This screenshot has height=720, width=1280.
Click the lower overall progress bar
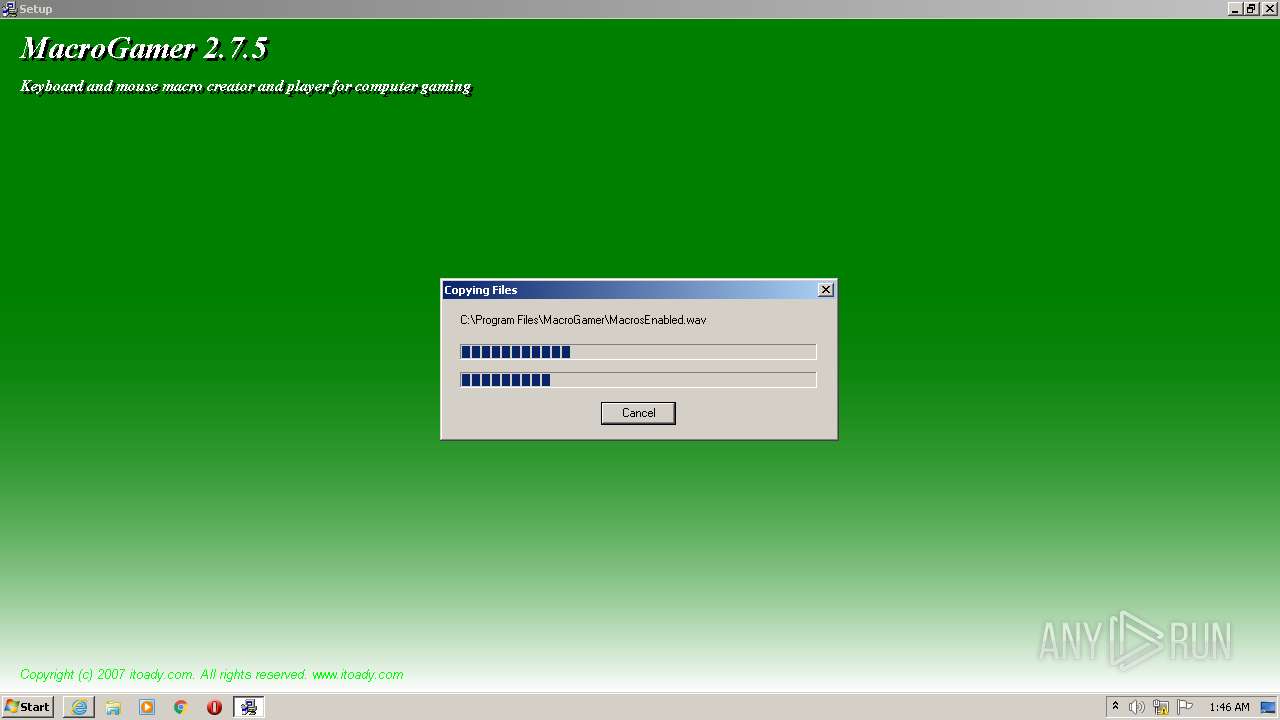pyautogui.click(x=638, y=380)
